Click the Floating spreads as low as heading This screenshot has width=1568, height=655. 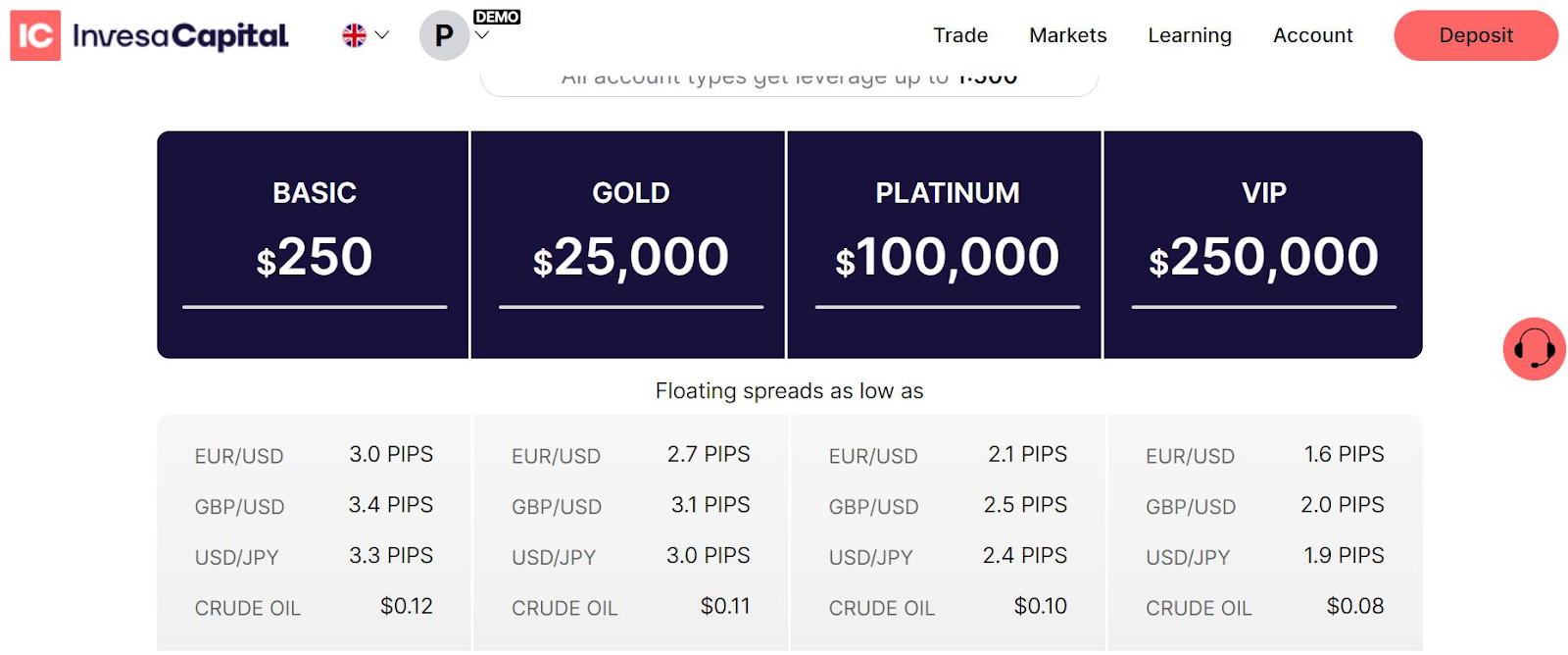point(789,391)
